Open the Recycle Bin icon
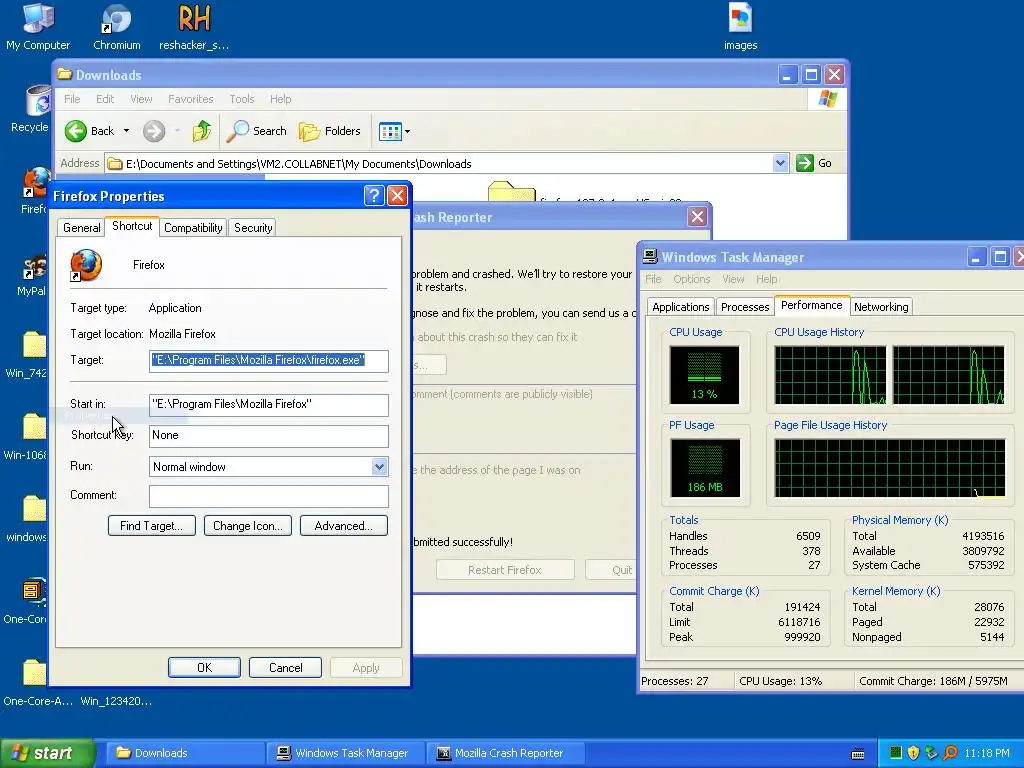 pyautogui.click(x=29, y=109)
